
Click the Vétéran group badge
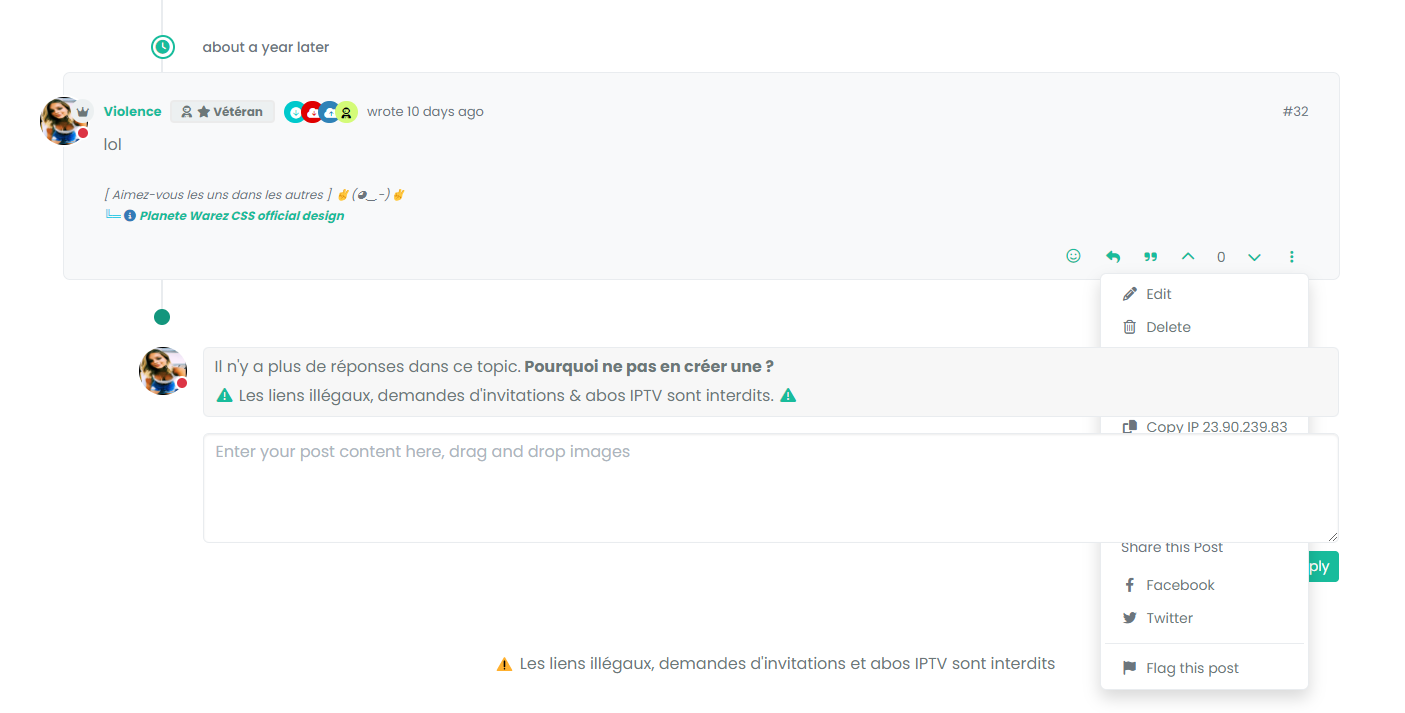pos(222,112)
